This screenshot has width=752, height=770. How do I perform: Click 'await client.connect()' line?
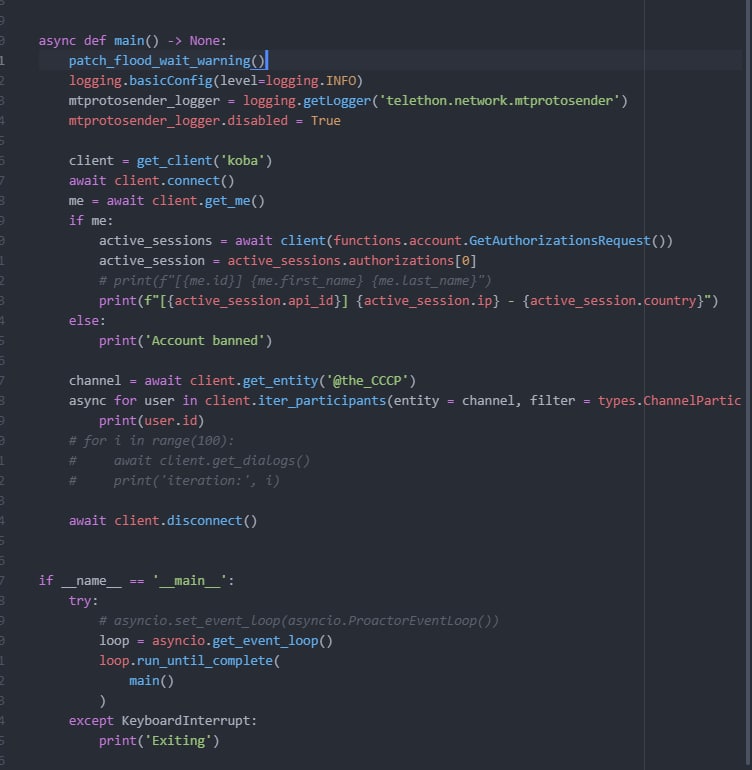pyautogui.click(x=152, y=181)
